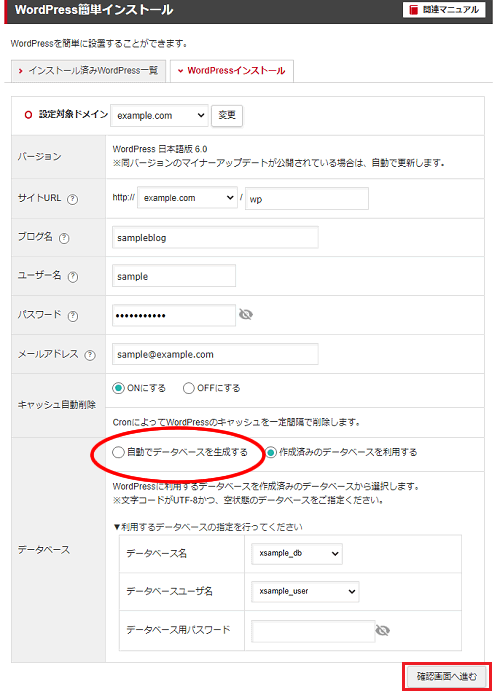Click help icon next to ユーザー名

coord(73,277)
